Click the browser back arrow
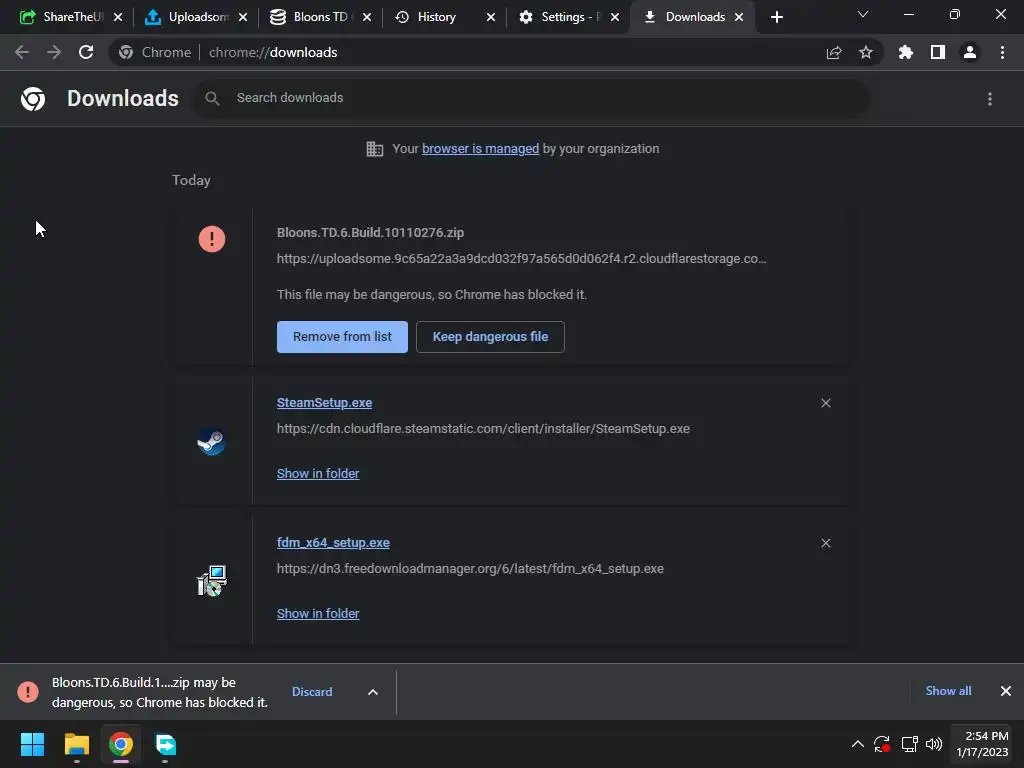The height and width of the screenshot is (768, 1024). [22, 52]
